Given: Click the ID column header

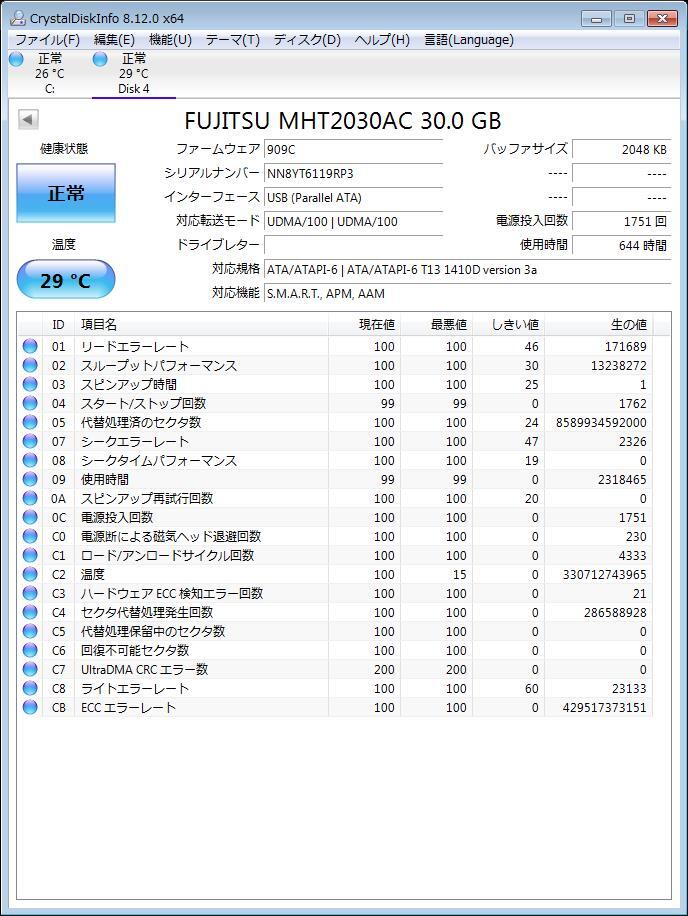Looking at the screenshot, I should tap(58, 325).
